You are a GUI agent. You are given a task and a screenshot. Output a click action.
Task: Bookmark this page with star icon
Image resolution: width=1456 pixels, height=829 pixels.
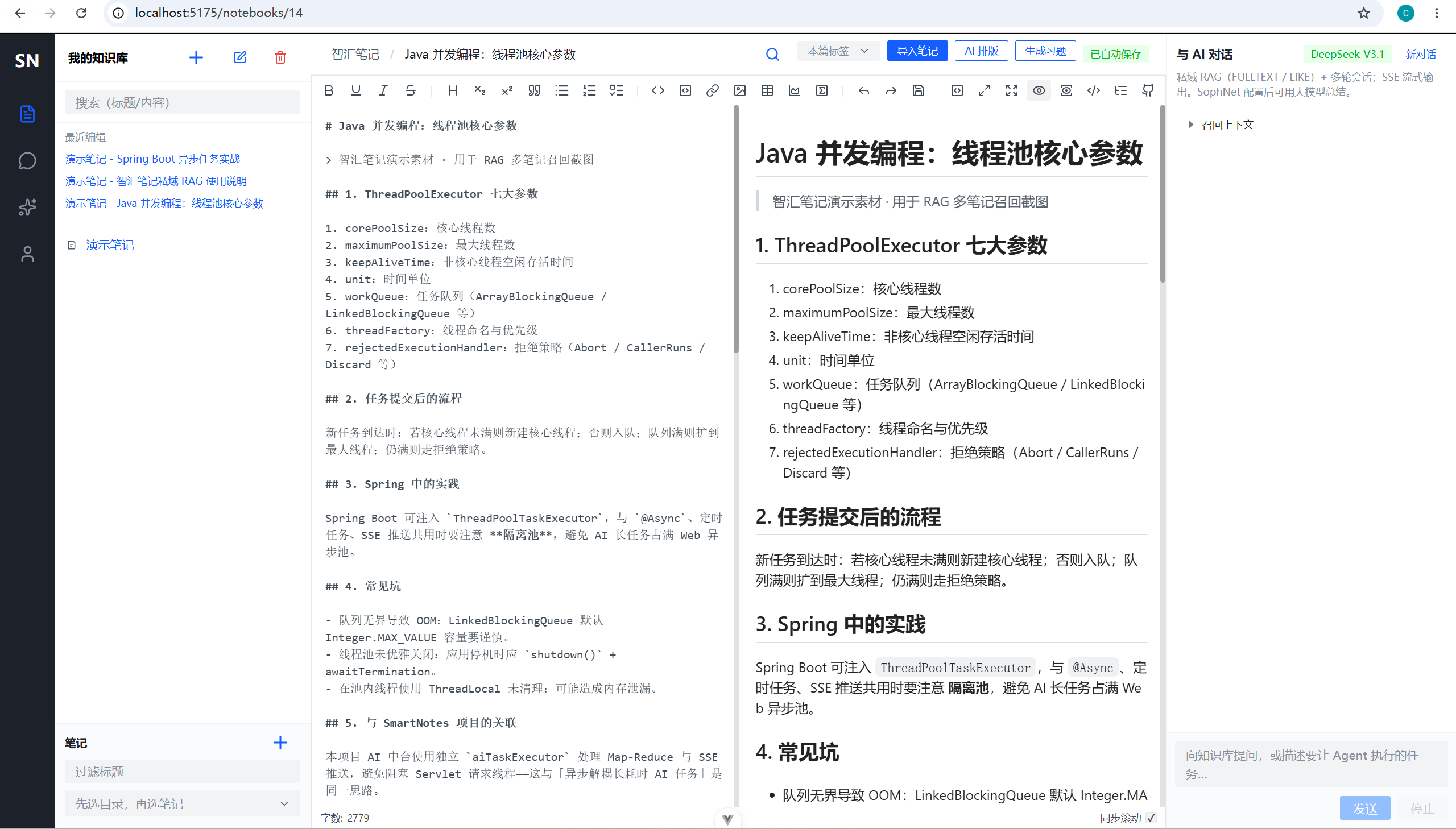click(x=1363, y=13)
